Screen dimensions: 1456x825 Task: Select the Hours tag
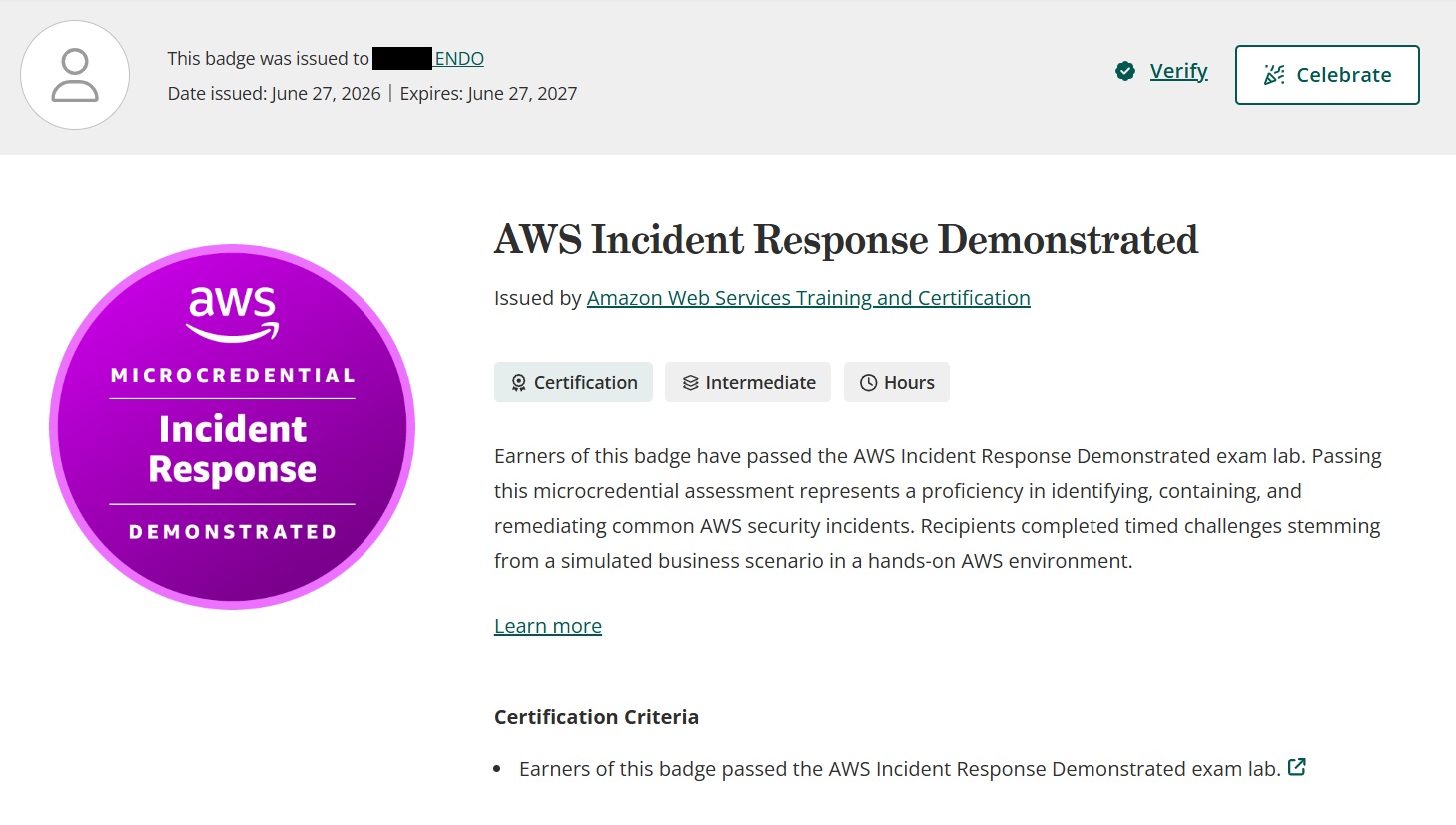(897, 382)
